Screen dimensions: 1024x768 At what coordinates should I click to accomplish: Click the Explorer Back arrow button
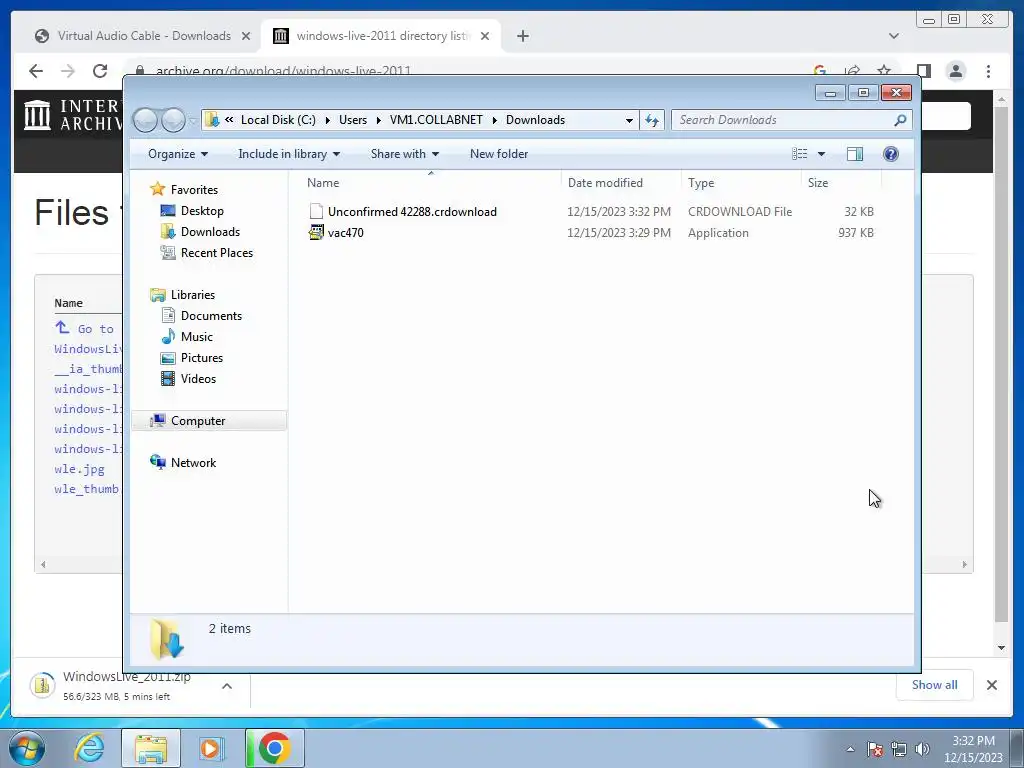145,120
